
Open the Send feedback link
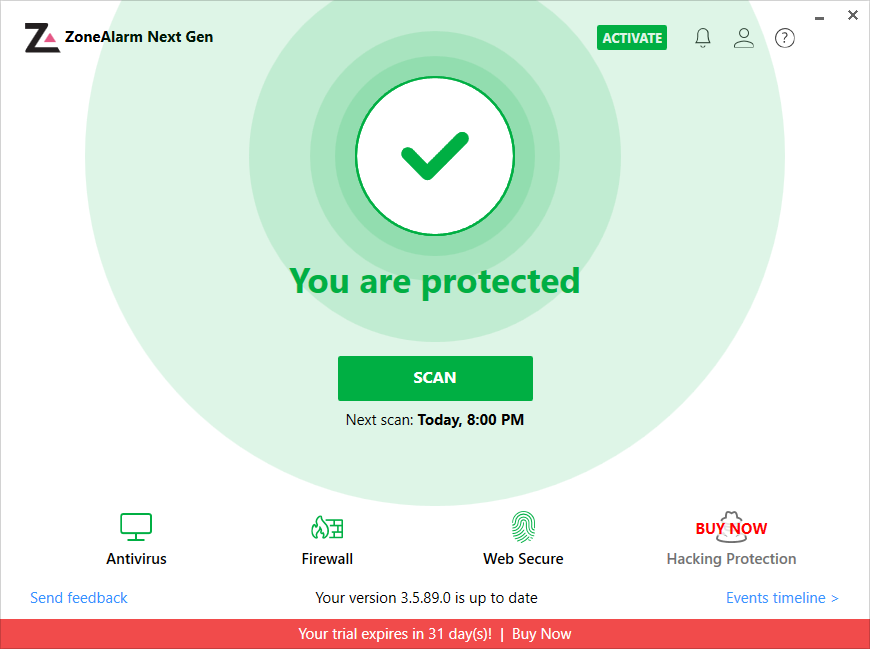pos(79,598)
